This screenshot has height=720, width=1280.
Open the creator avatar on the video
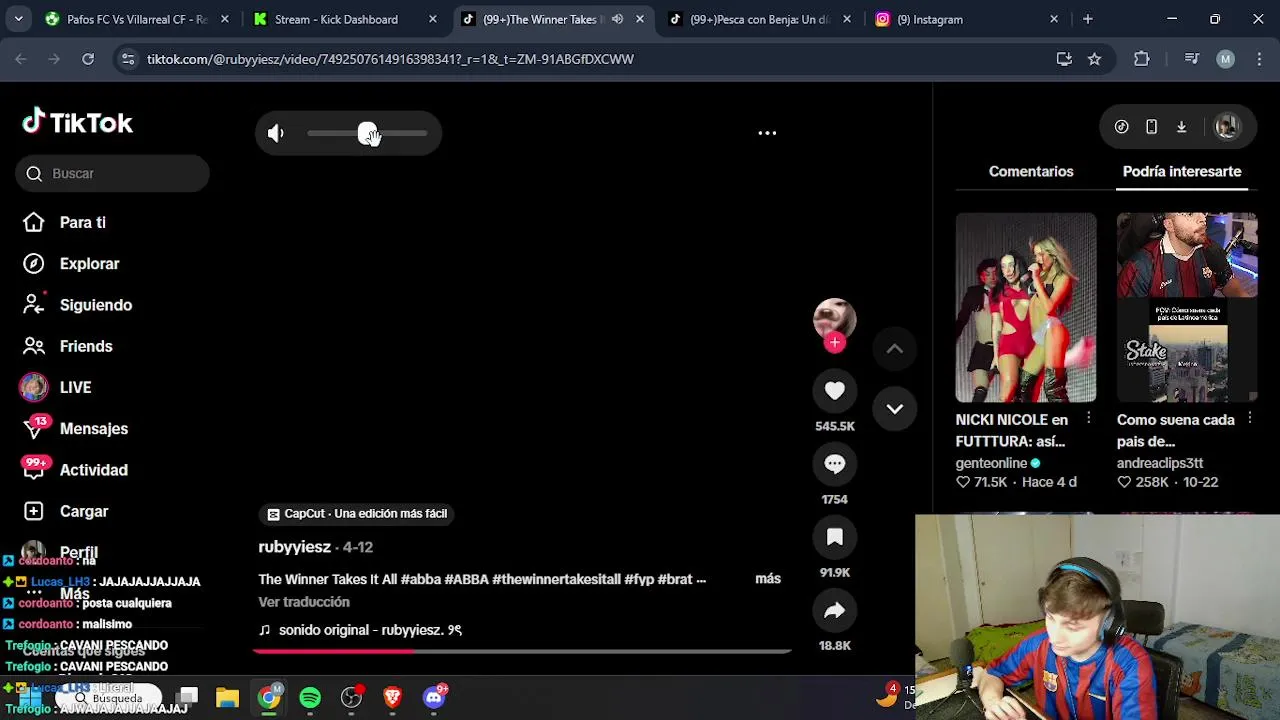(834, 320)
